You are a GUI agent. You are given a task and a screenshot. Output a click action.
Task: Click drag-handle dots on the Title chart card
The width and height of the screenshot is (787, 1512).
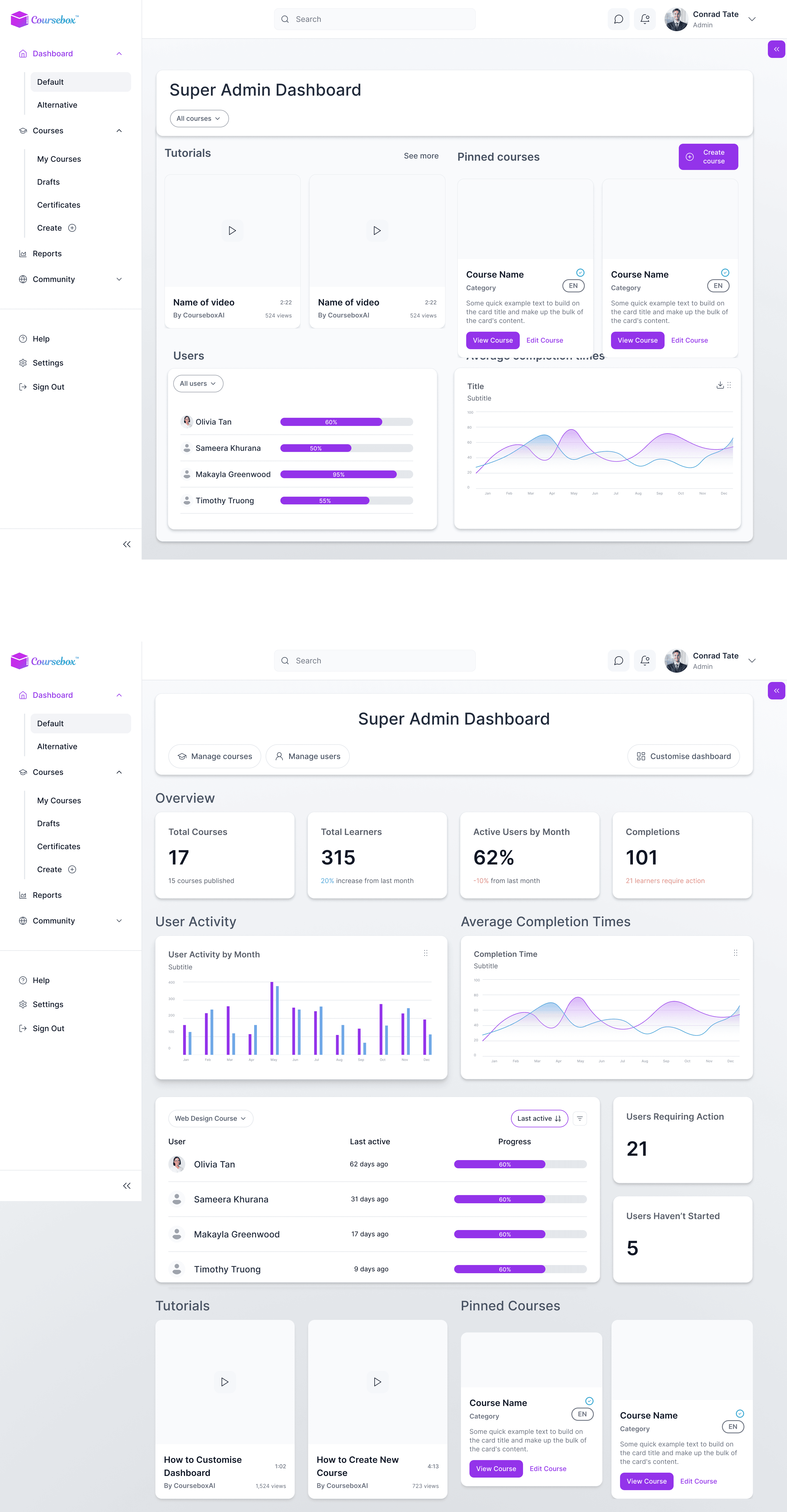(x=729, y=385)
